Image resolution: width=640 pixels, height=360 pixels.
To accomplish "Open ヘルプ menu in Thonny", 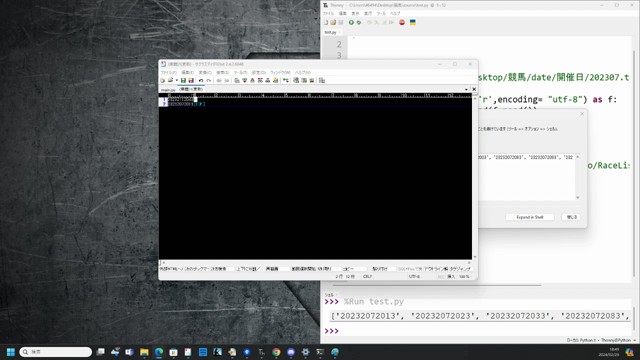I will click(x=395, y=13).
